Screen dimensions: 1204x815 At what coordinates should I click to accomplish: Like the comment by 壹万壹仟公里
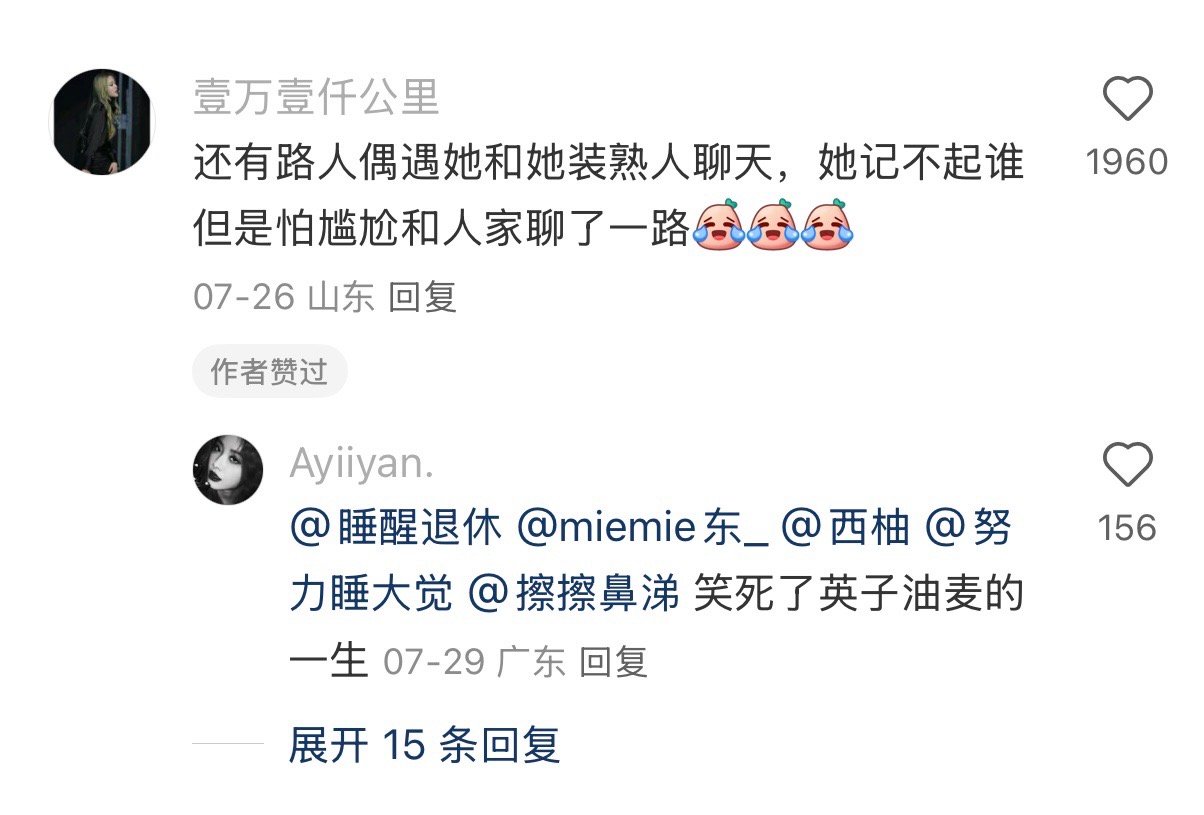pyautogui.click(x=1127, y=100)
